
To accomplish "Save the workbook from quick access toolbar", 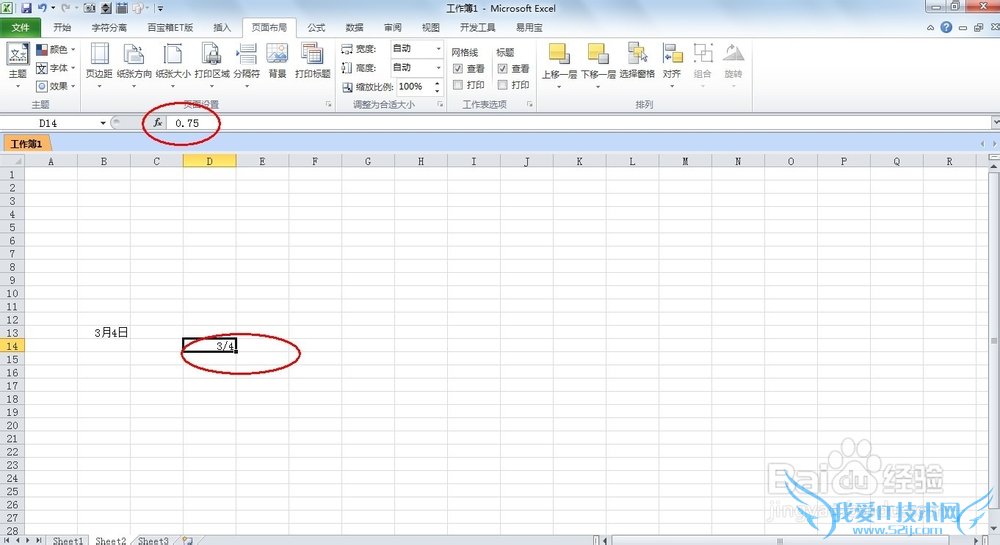I will (26, 8).
